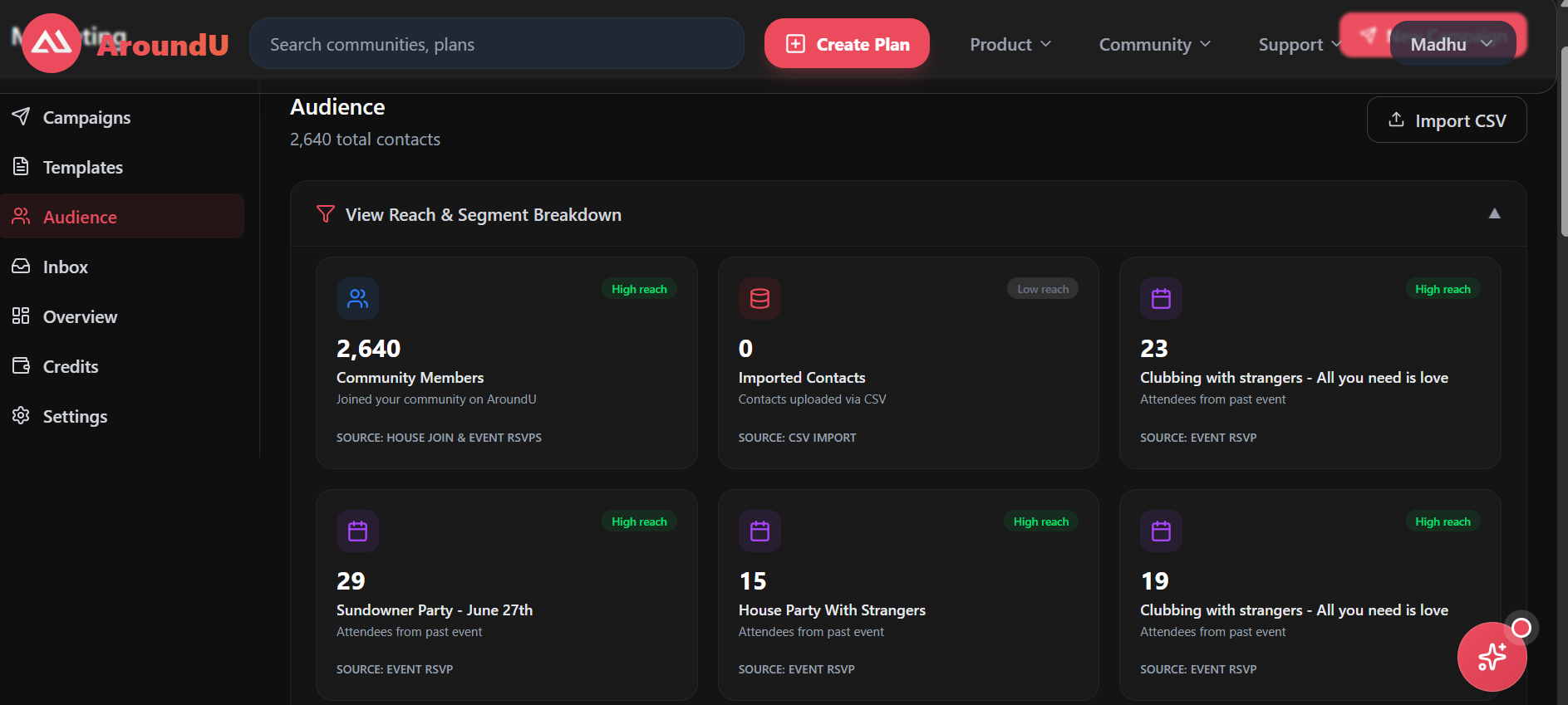The width and height of the screenshot is (1568, 705).
Task: Click SOURCE: CSV IMPORT label
Action: click(x=797, y=438)
